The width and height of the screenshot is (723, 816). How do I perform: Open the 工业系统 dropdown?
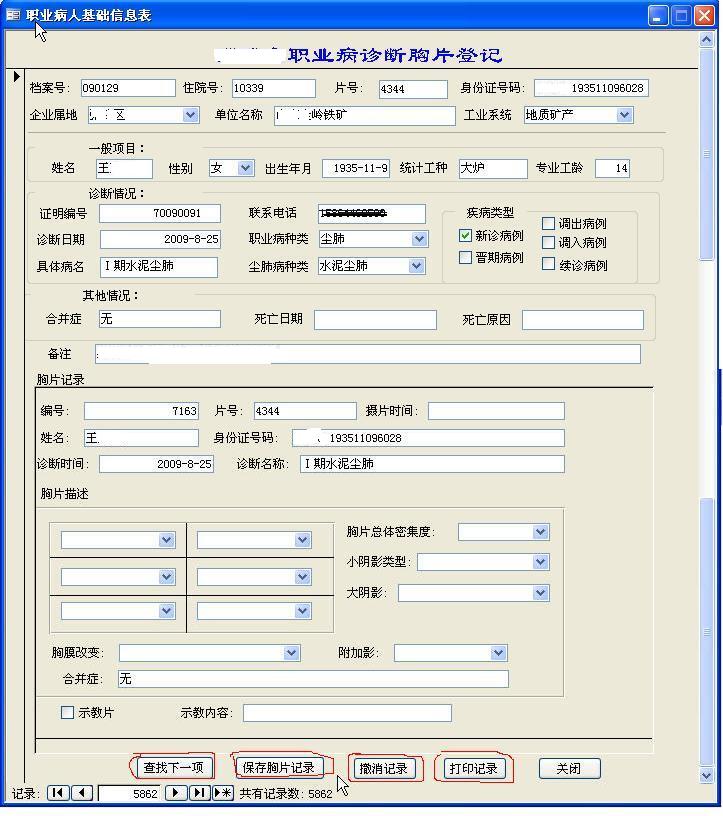coord(624,114)
